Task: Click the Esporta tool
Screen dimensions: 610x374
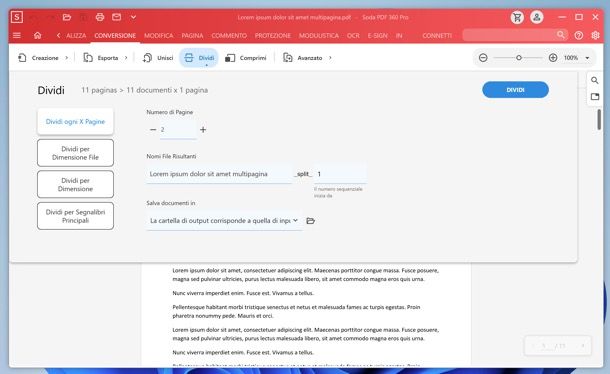Action: click(101, 58)
